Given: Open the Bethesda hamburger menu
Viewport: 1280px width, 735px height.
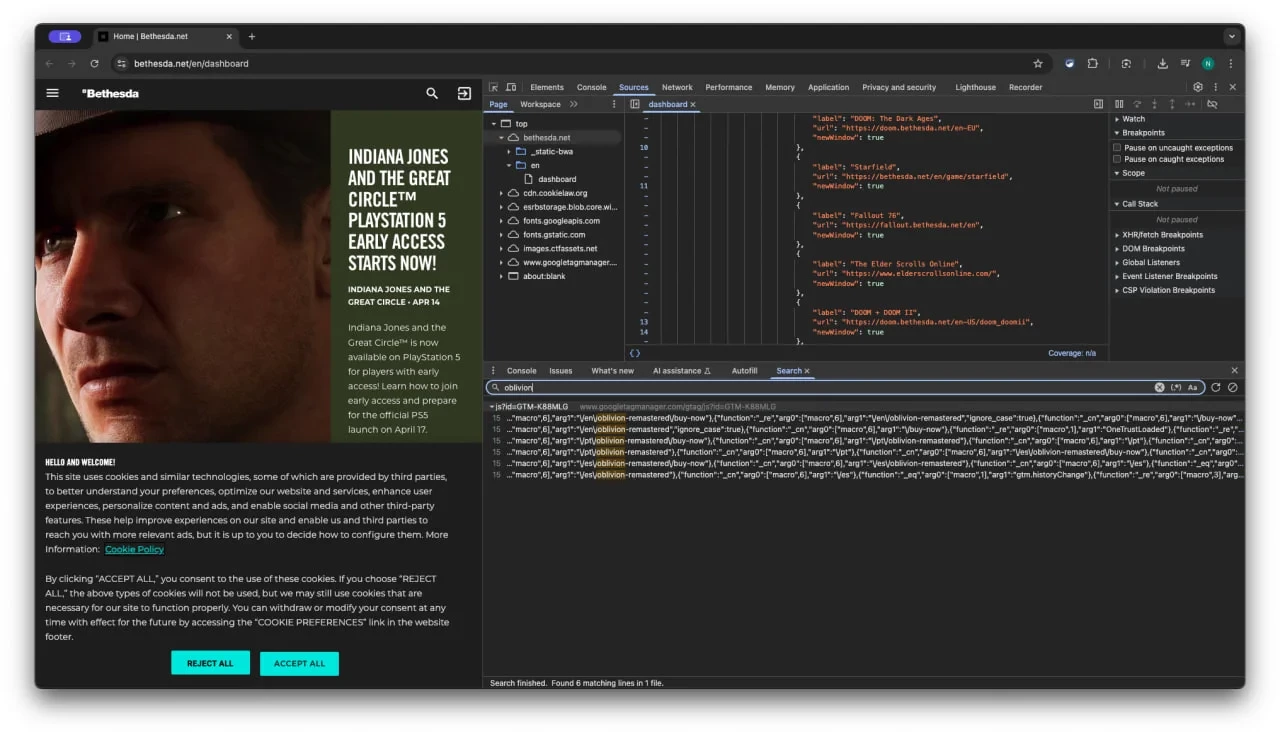Looking at the screenshot, I should point(53,93).
